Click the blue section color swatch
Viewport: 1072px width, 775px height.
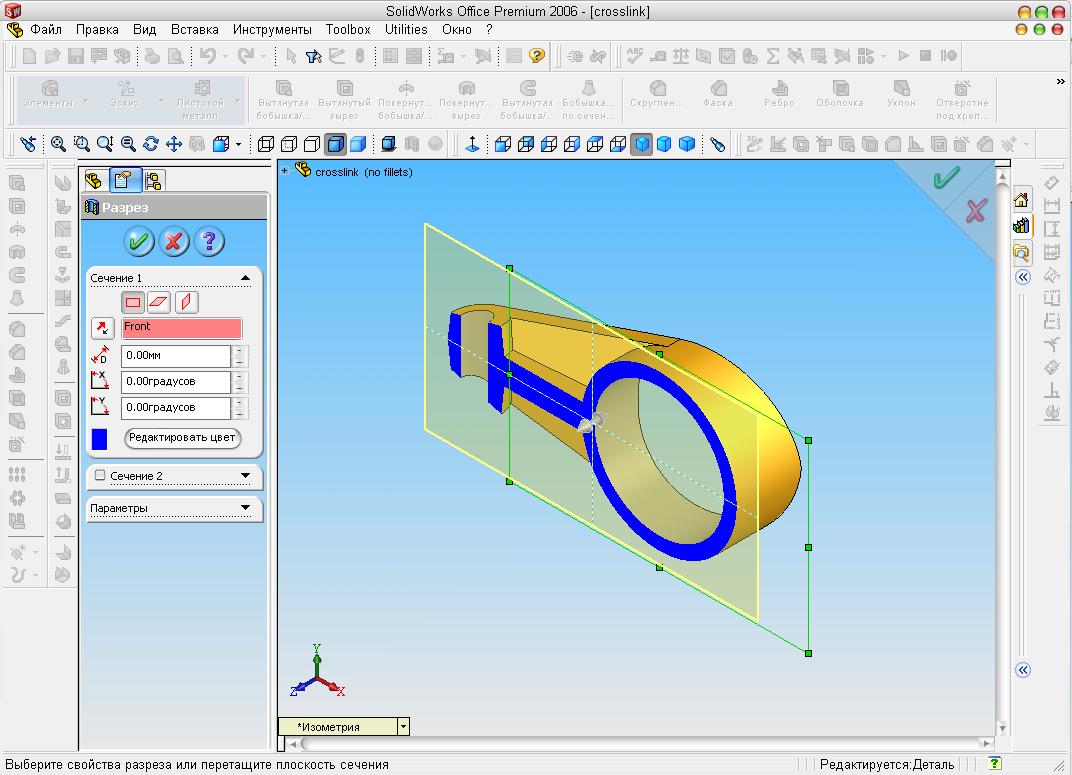pyautogui.click(x=99, y=439)
